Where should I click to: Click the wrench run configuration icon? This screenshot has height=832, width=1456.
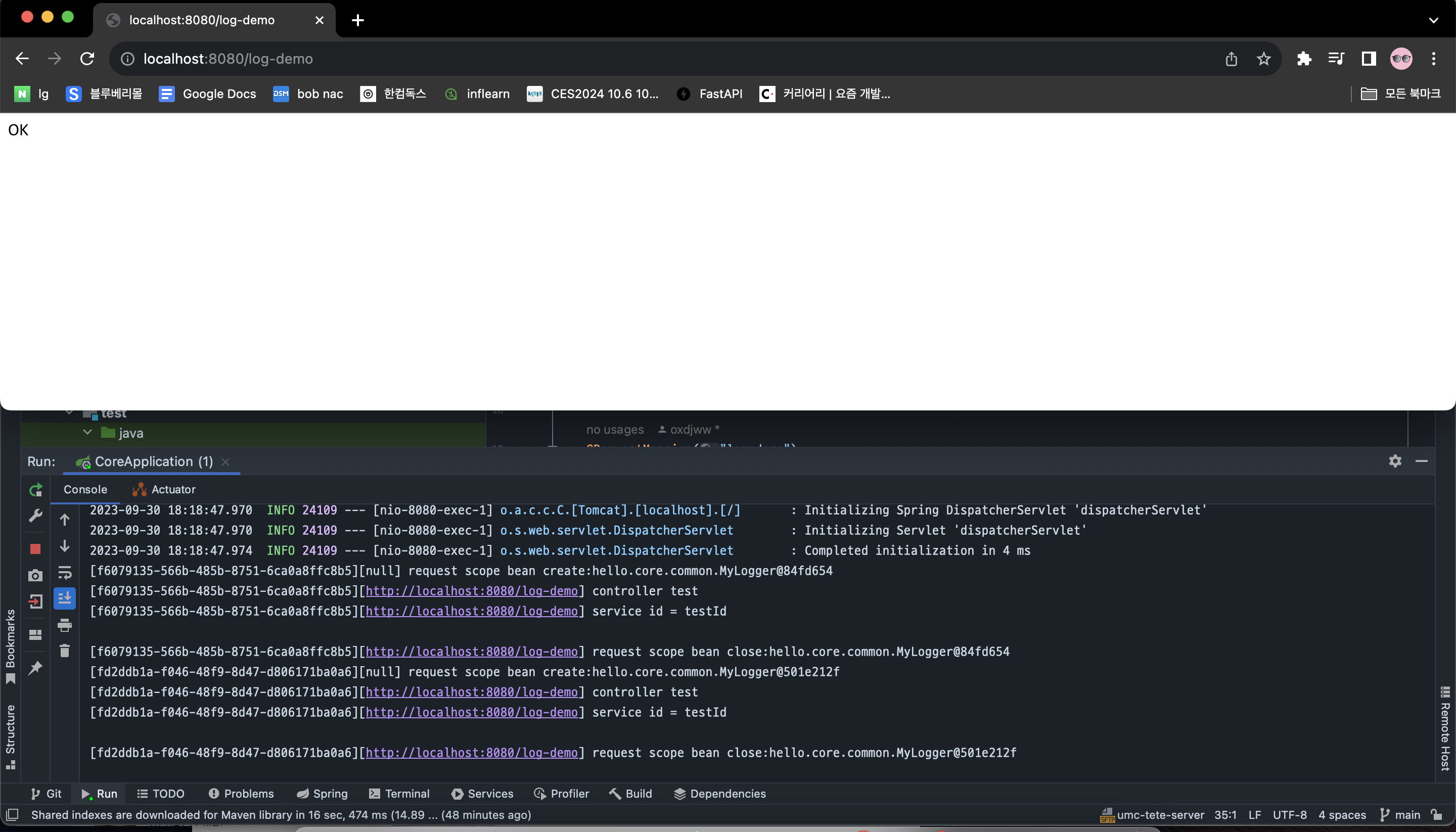[x=35, y=516]
